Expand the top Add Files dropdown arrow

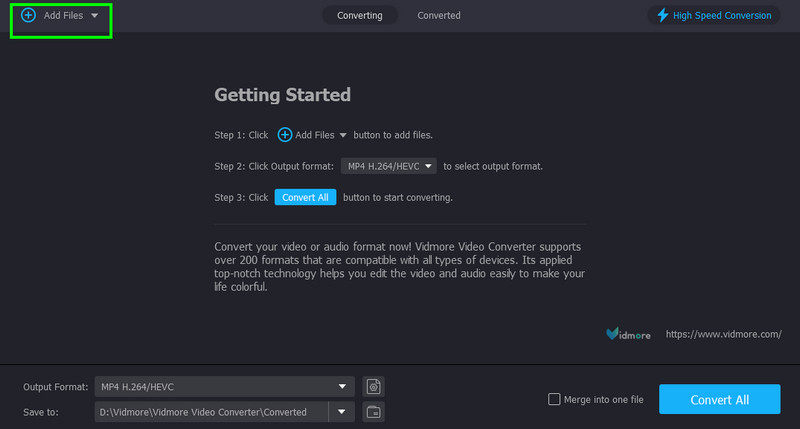pos(94,16)
